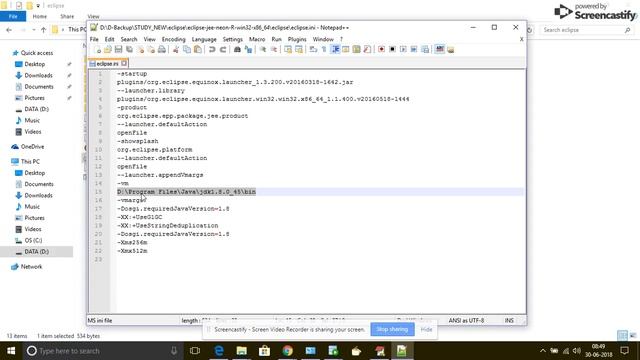Toggle synchronized vertical scrolling
The image size is (640, 360).
pos(288,49)
